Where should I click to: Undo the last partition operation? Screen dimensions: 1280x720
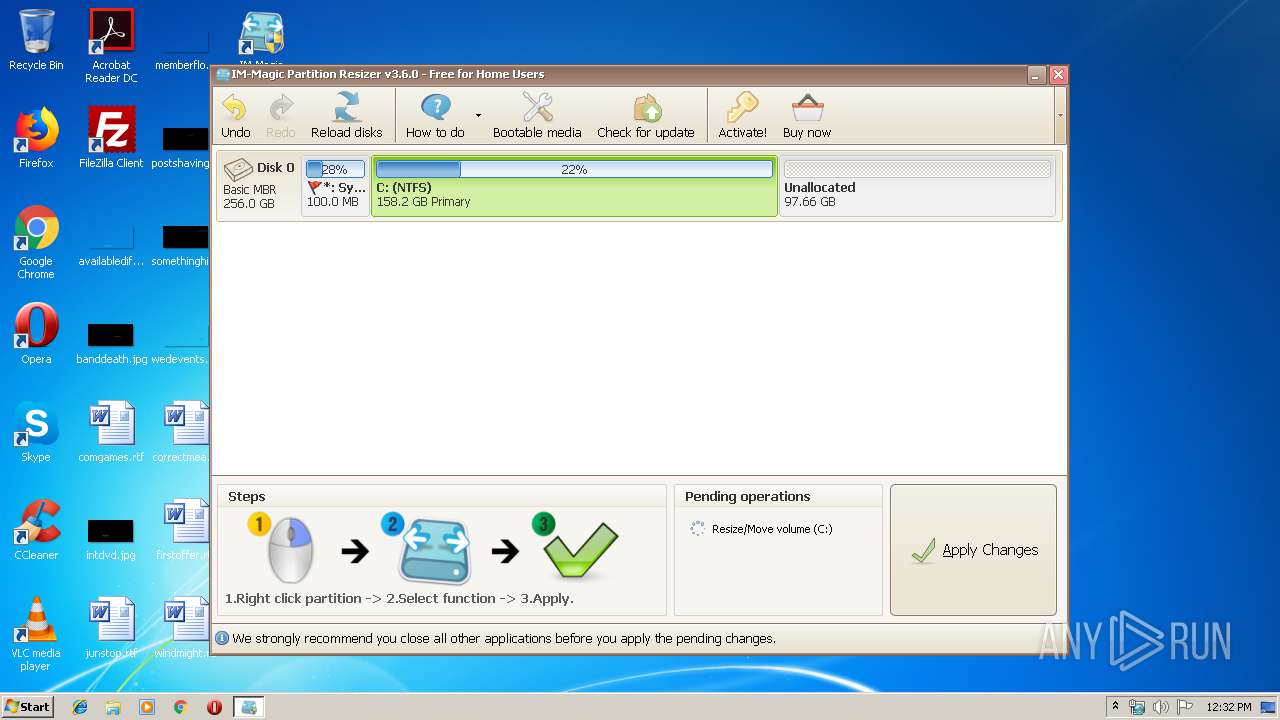pos(235,116)
